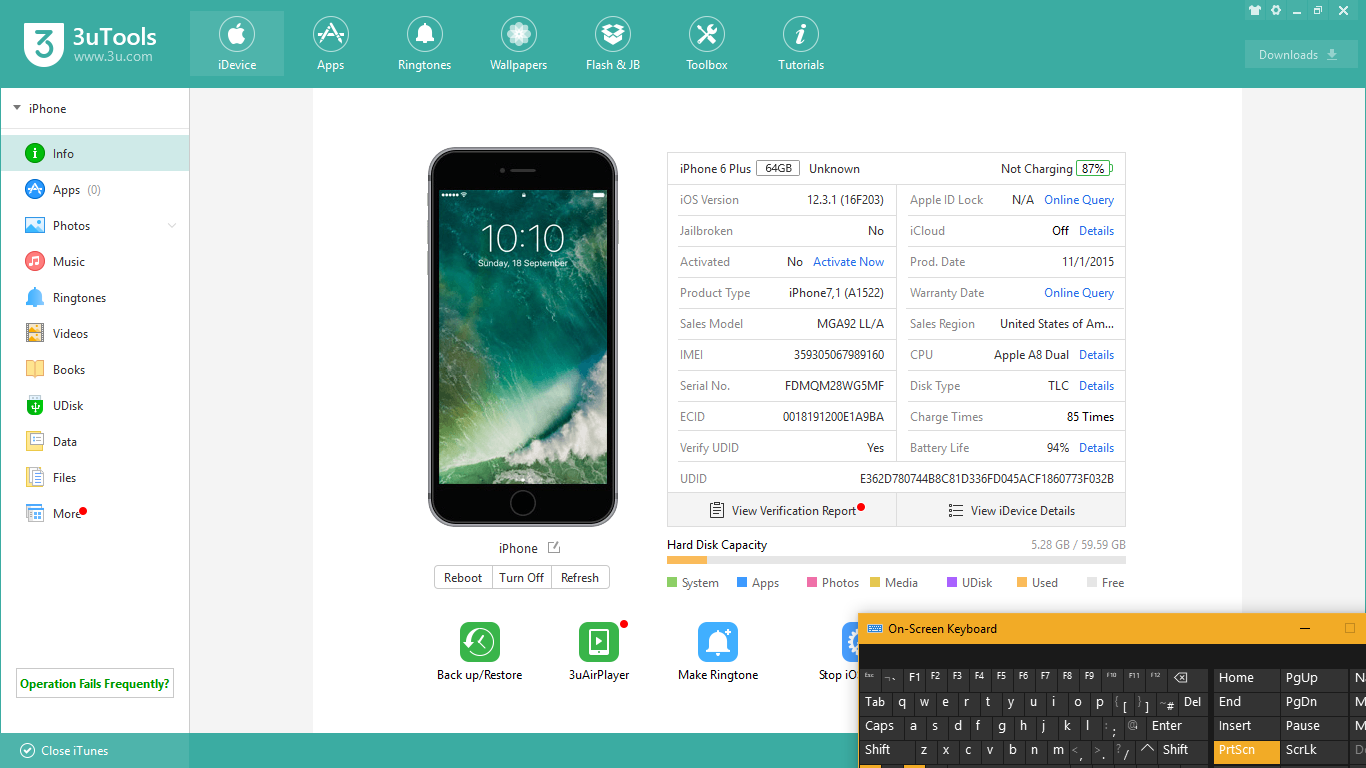Collapse the iPhone device tree
1366x768 pixels.
(x=17, y=108)
